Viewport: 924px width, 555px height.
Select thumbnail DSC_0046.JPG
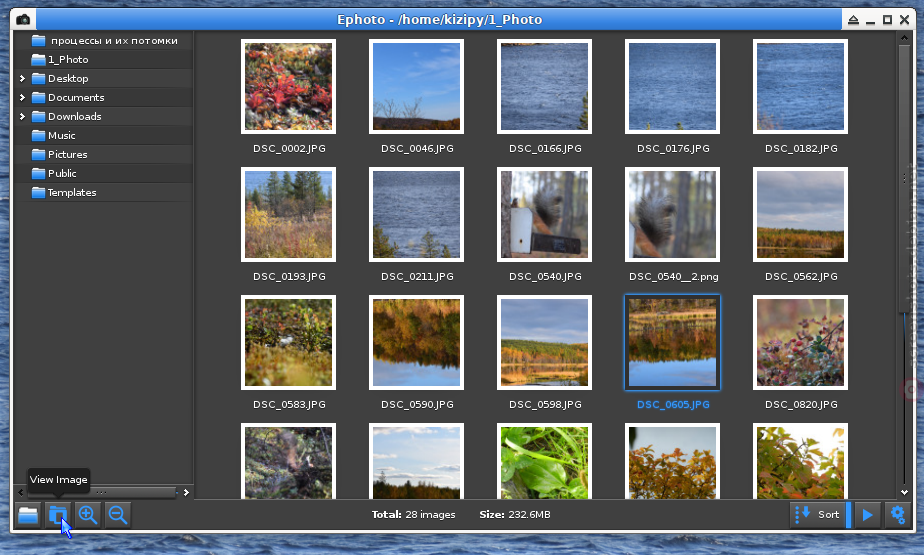[x=416, y=86]
